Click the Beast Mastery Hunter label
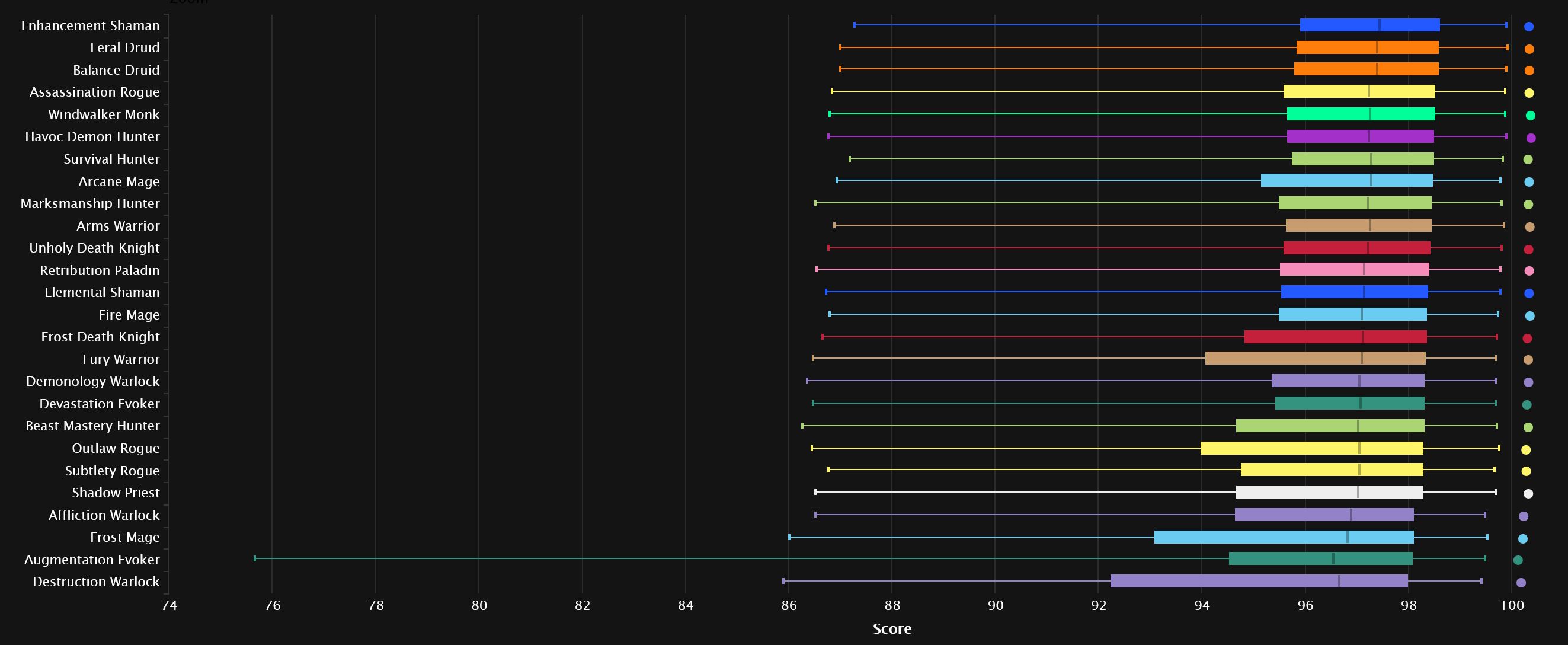The height and width of the screenshot is (645, 1568). (x=92, y=426)
